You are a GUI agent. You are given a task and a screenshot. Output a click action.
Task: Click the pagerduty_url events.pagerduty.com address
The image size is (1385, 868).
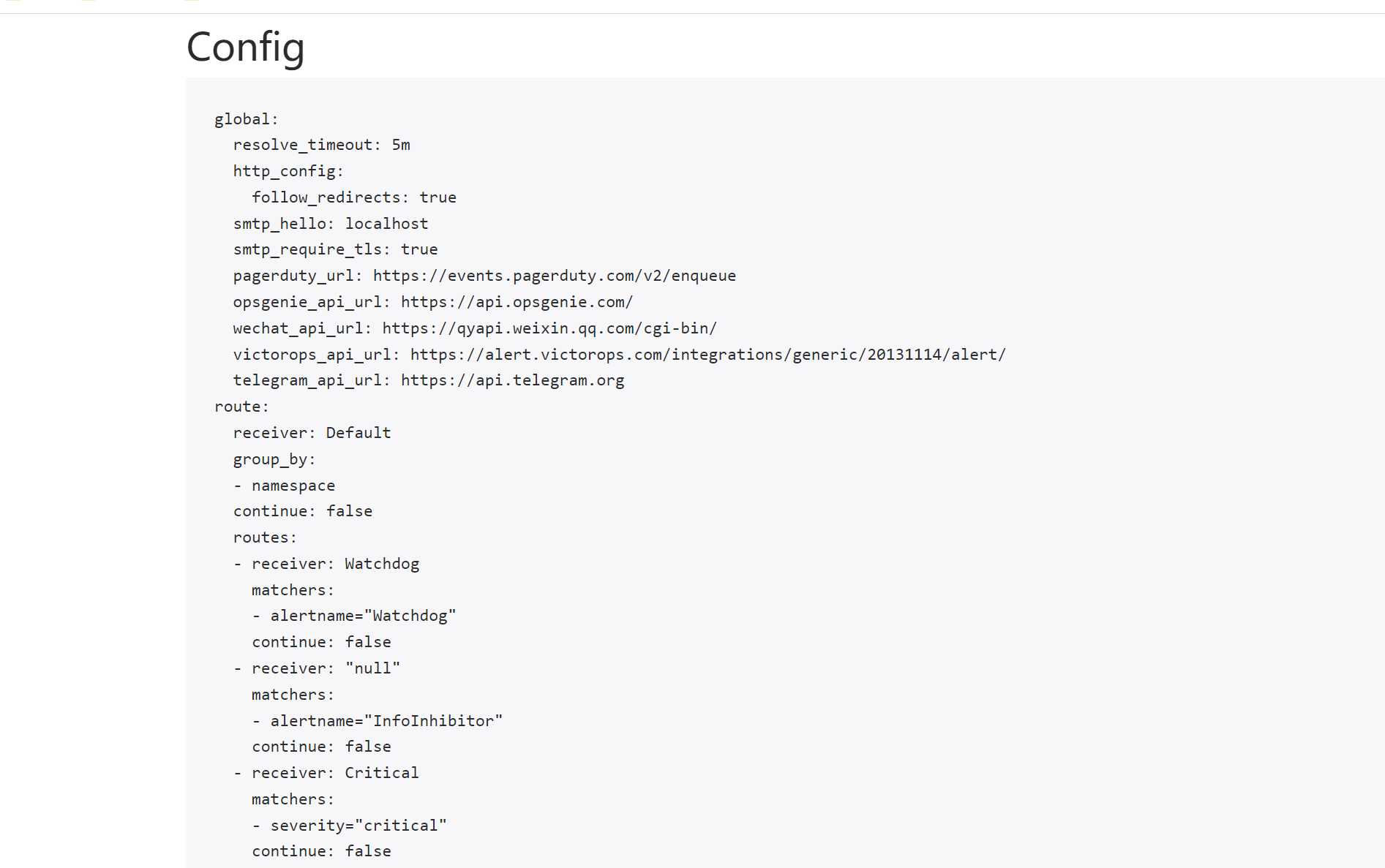click(x=555, y=276)
